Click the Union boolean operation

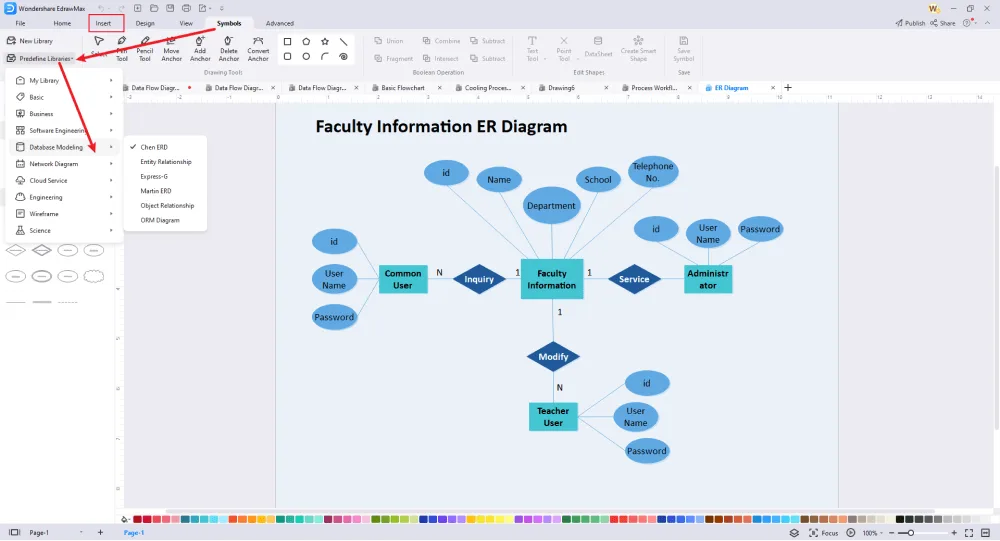click(x=388, y=41)
